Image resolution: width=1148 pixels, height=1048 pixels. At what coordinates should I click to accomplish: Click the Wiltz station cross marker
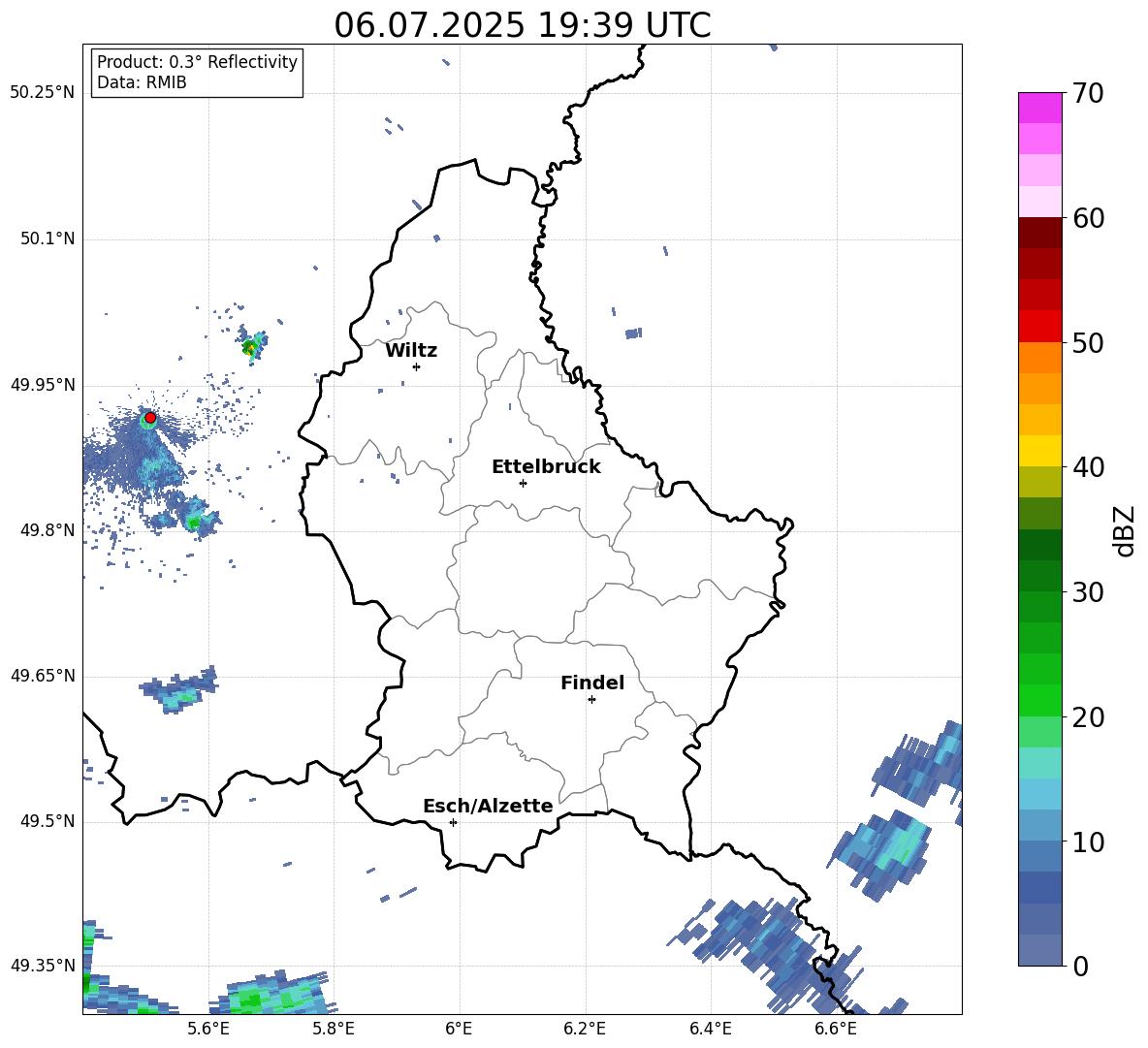point(416,366)
